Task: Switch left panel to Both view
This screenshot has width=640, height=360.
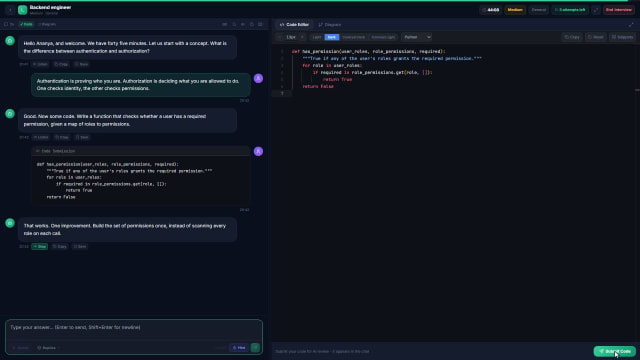Action: [26, 24]
